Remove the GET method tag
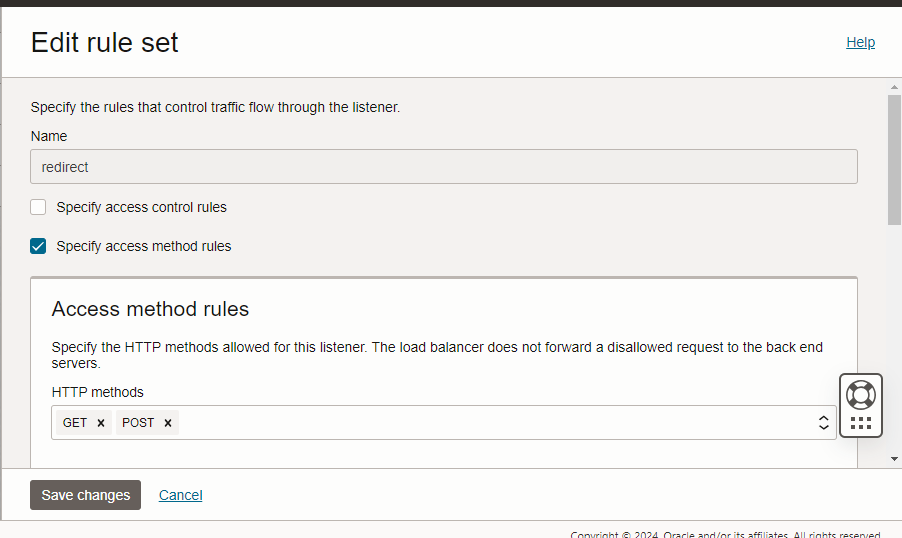This screenshot has width=902, height=538. pyautogui.click(x=101, y=423)
